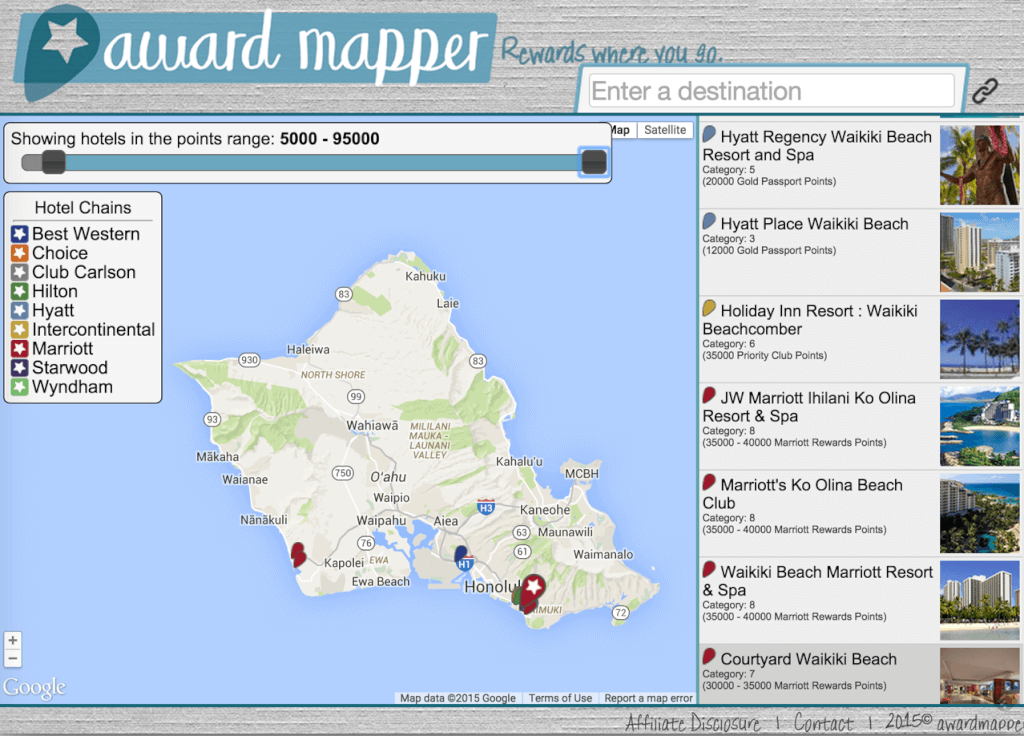Zoom out on the map
The width and height of the screenshot is (1024, 736).
[12, 658]
